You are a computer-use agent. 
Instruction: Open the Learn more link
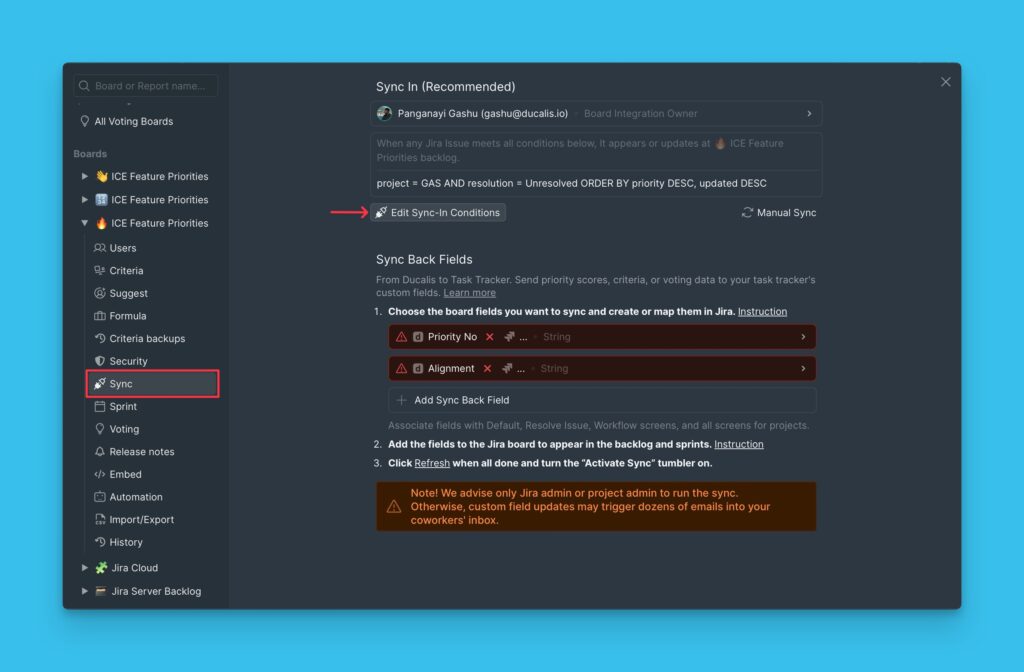(x=469, y=292)
